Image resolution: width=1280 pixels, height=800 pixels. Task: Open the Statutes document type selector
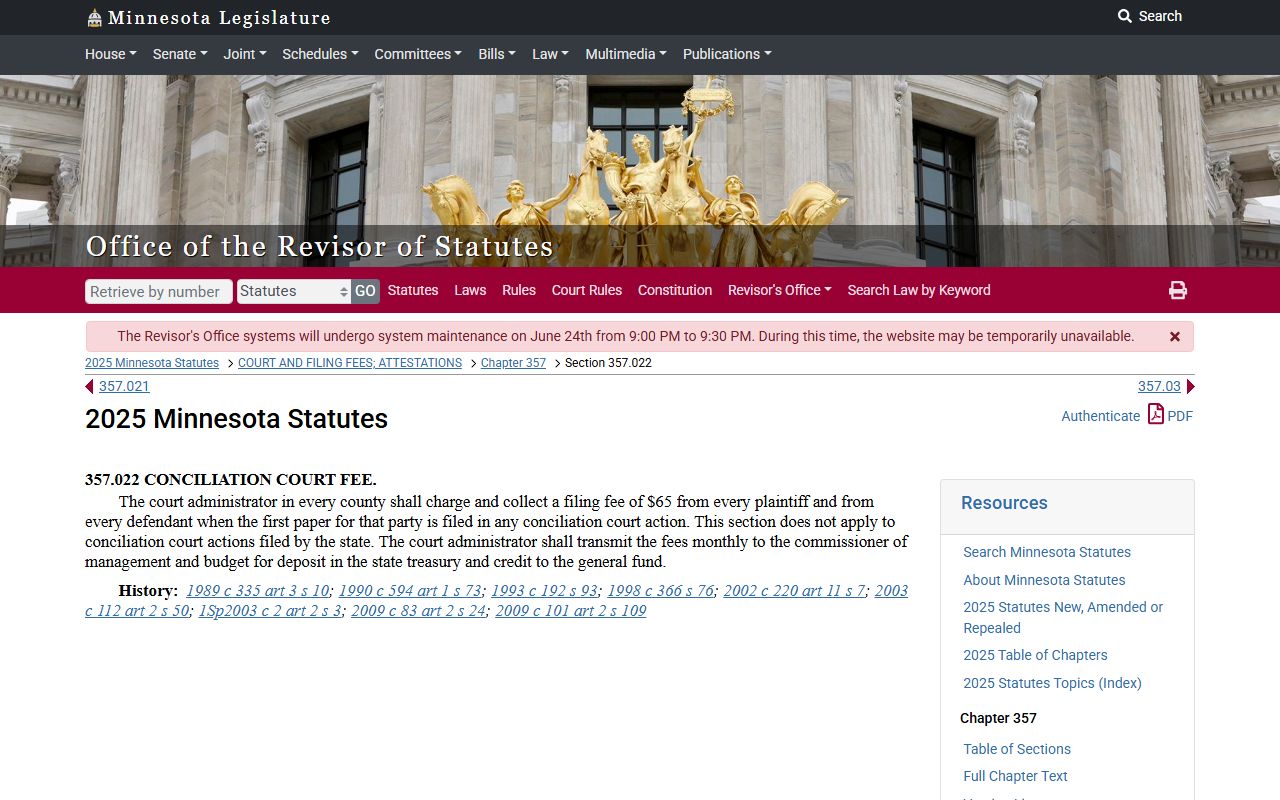click(294, 291)
